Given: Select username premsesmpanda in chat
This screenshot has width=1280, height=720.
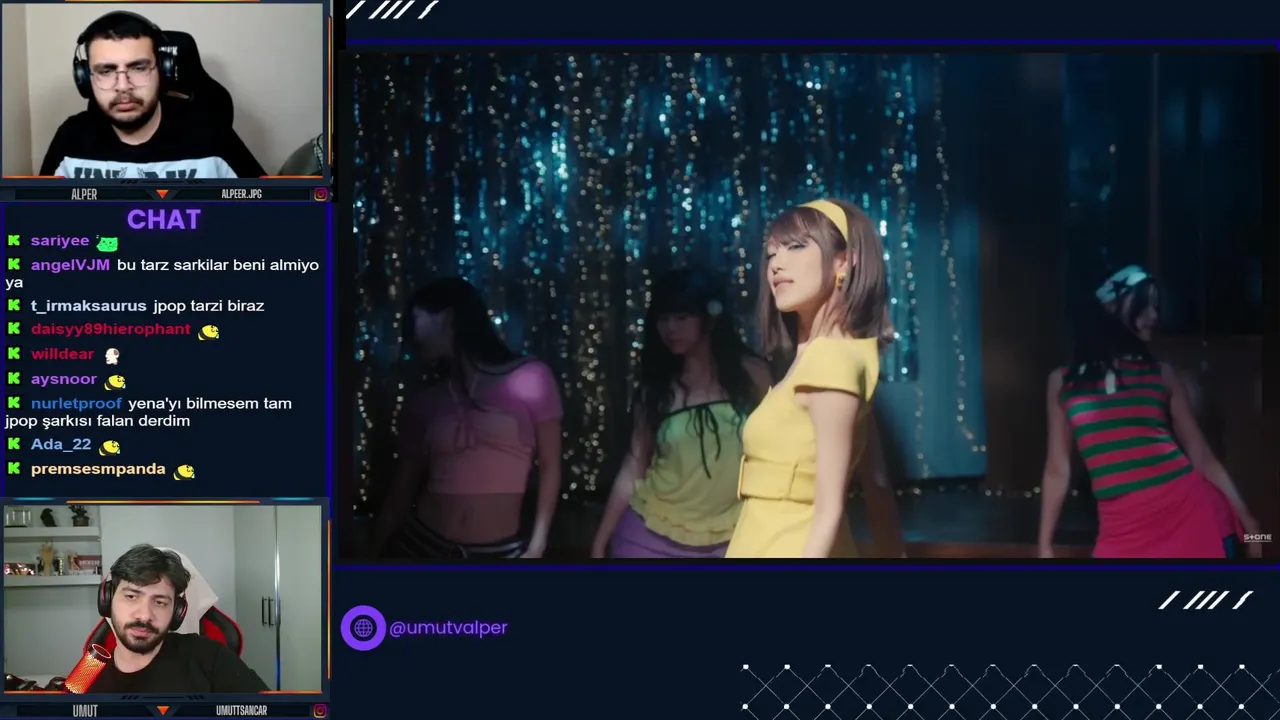Looking at the screenshot, I should pyautogui.click(x=98, y=469).
